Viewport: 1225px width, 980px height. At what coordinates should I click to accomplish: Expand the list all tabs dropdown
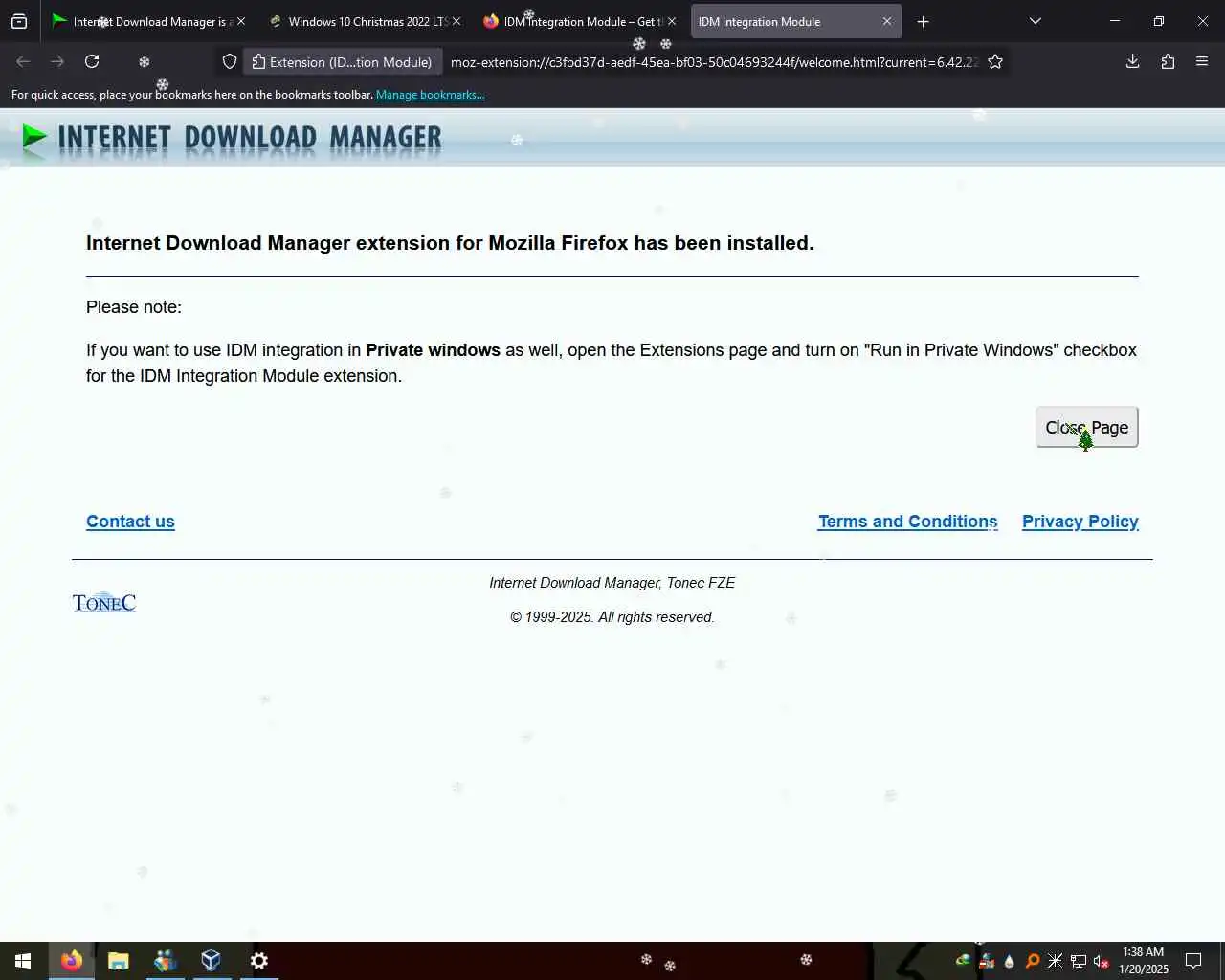tap(1036, 21)
